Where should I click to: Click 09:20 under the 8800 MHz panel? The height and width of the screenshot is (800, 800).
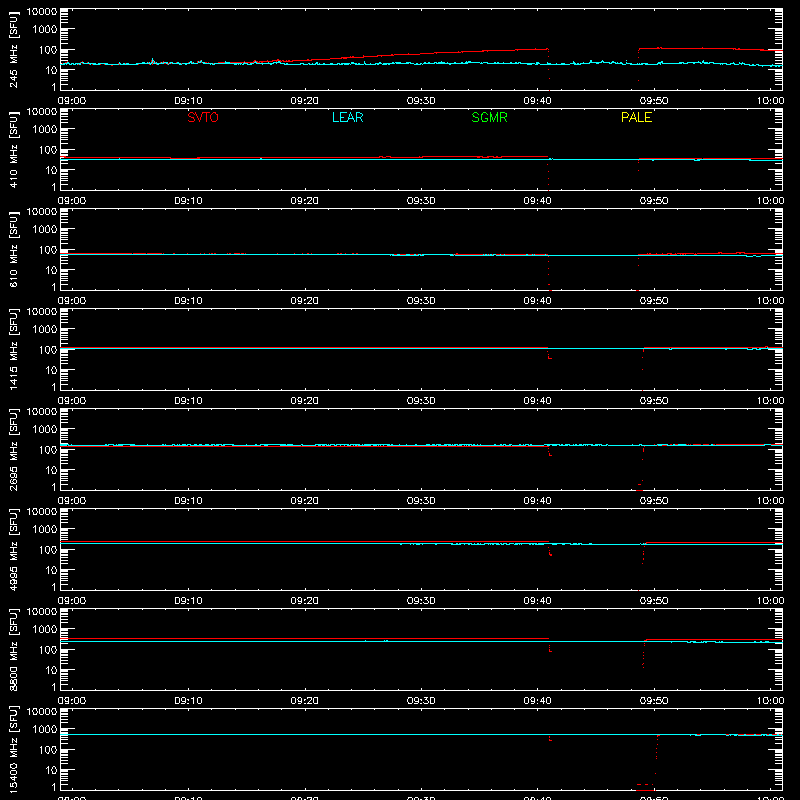305,701
